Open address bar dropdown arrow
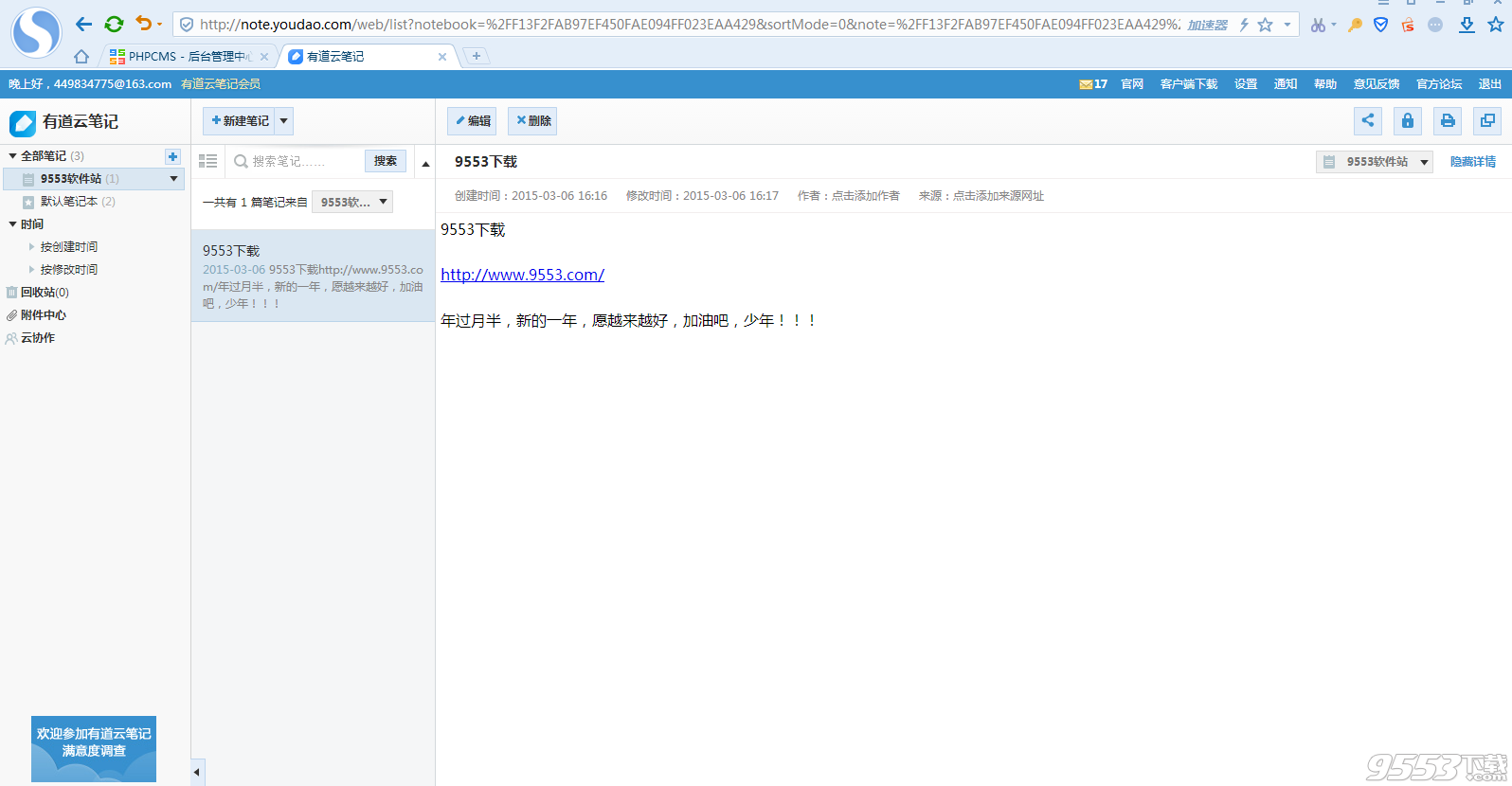This screenshot has height=786, width=1512. [1287, 25]
